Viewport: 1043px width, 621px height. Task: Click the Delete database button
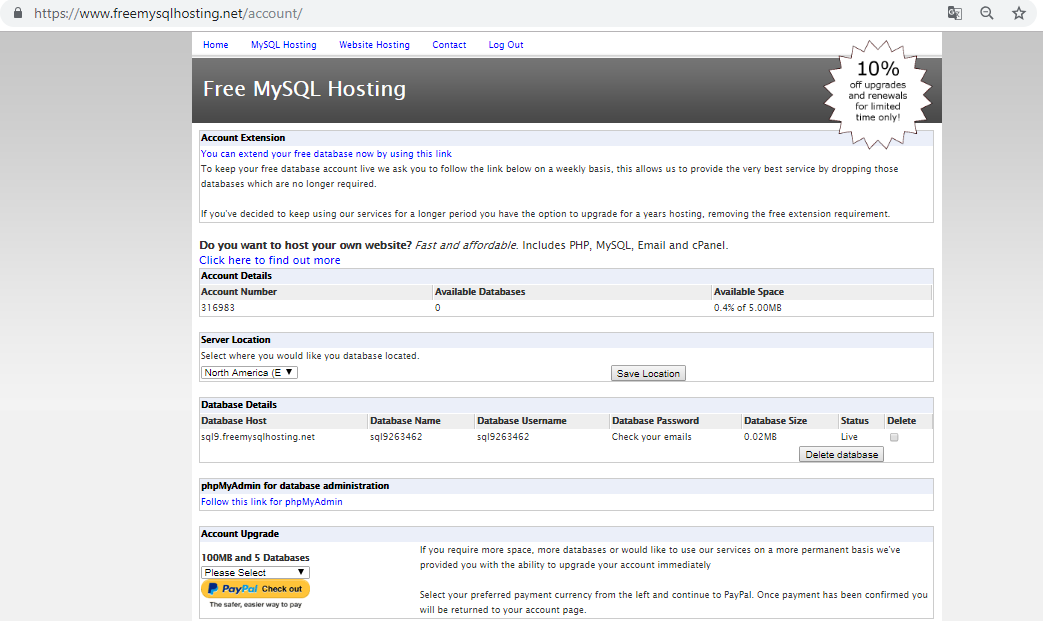[x=841, y=454]
